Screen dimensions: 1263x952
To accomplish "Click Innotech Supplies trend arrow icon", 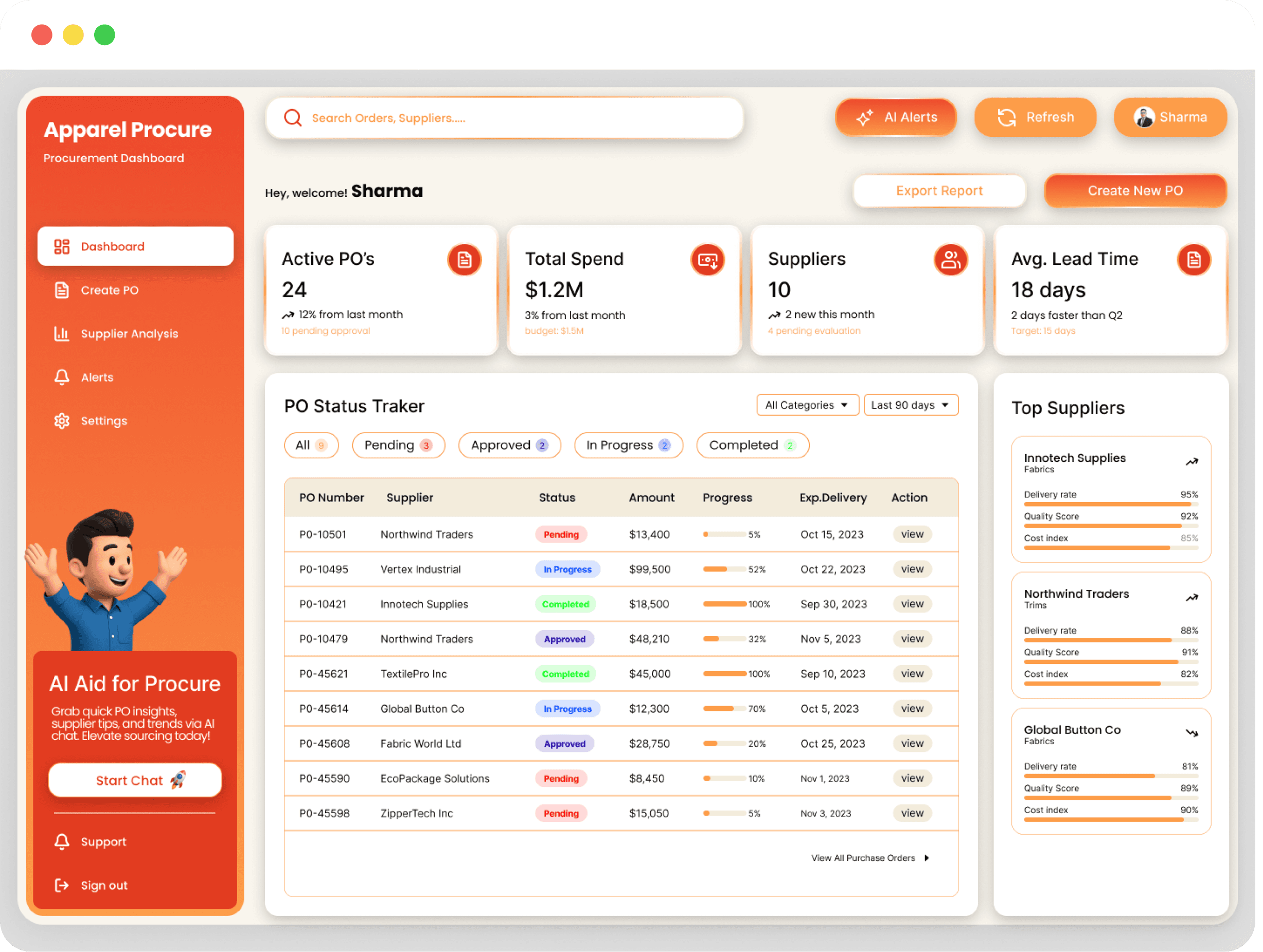I will click(1191, 462).
